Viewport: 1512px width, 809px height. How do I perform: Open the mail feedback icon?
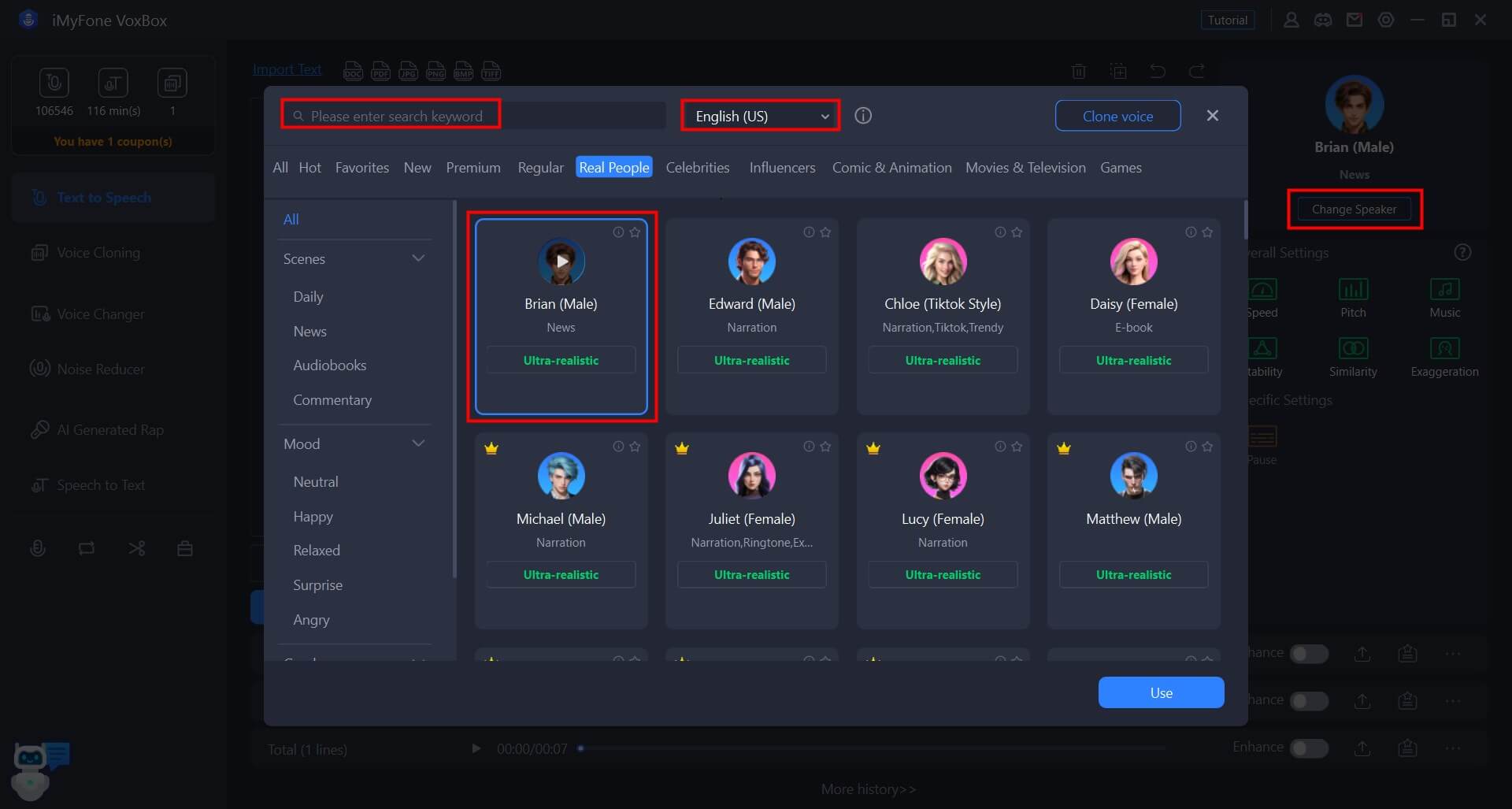pos(1354,20)
